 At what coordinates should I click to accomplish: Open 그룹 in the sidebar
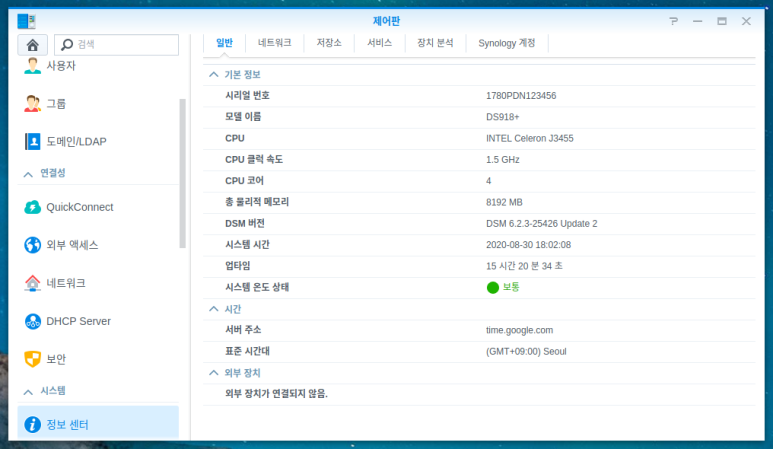[x=56, y=104]
